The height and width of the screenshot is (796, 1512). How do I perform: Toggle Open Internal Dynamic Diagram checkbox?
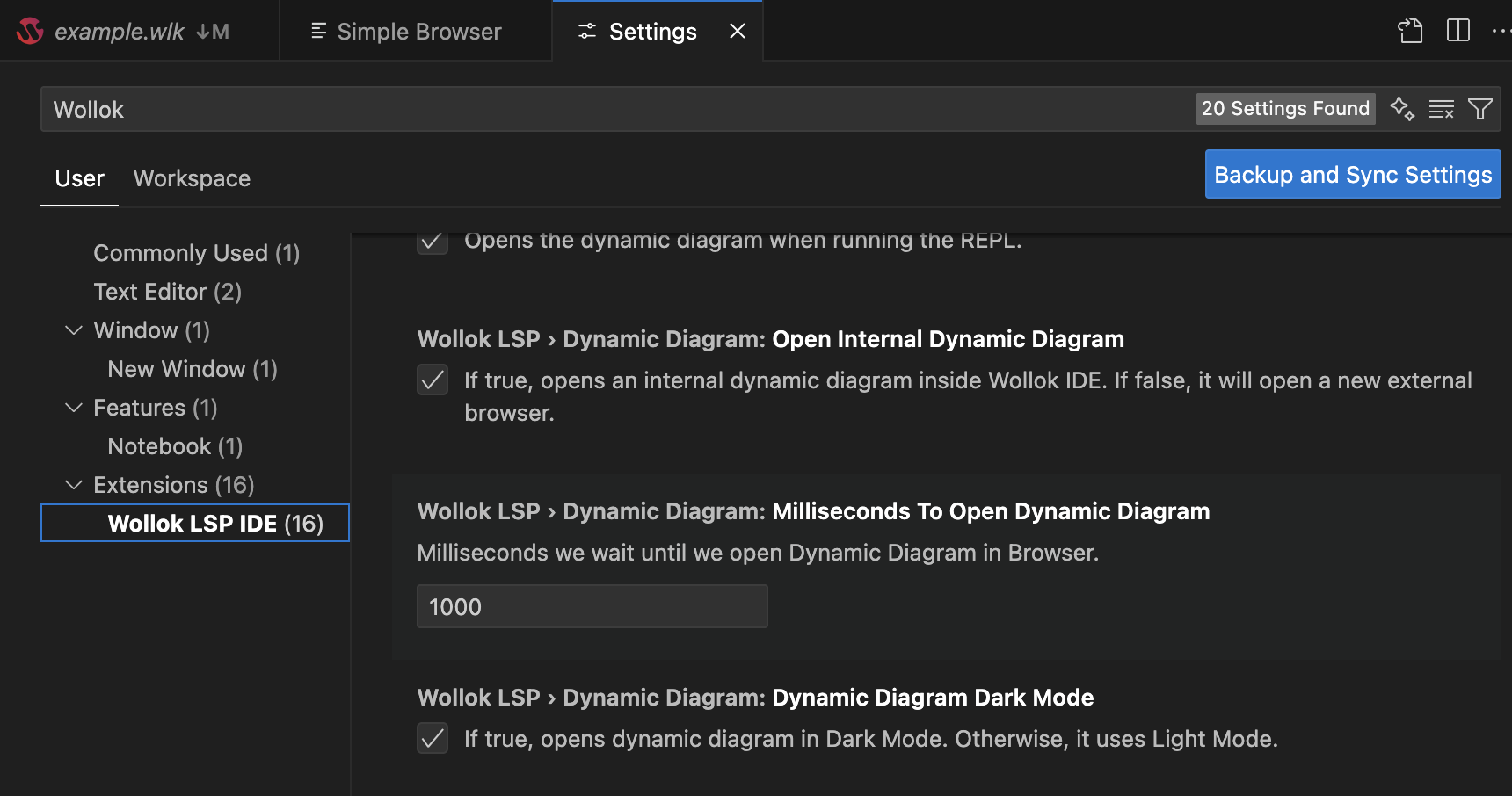pyautogui.click(x=433, y=380)
